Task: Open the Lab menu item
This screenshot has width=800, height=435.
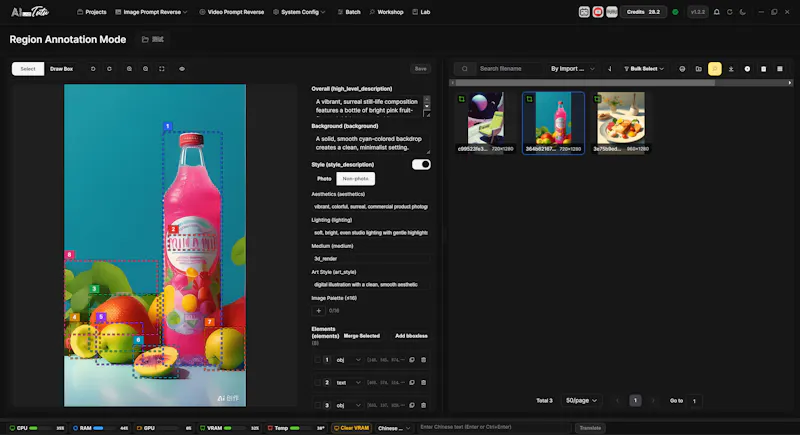Action: pyautogui.click(x=421, y=12)
